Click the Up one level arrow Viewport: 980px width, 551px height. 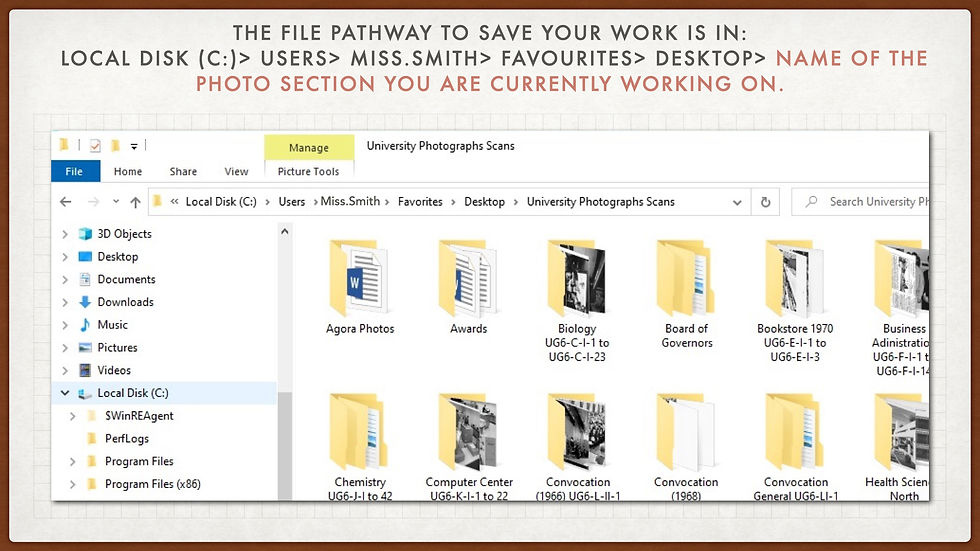(x=135, y=202)
